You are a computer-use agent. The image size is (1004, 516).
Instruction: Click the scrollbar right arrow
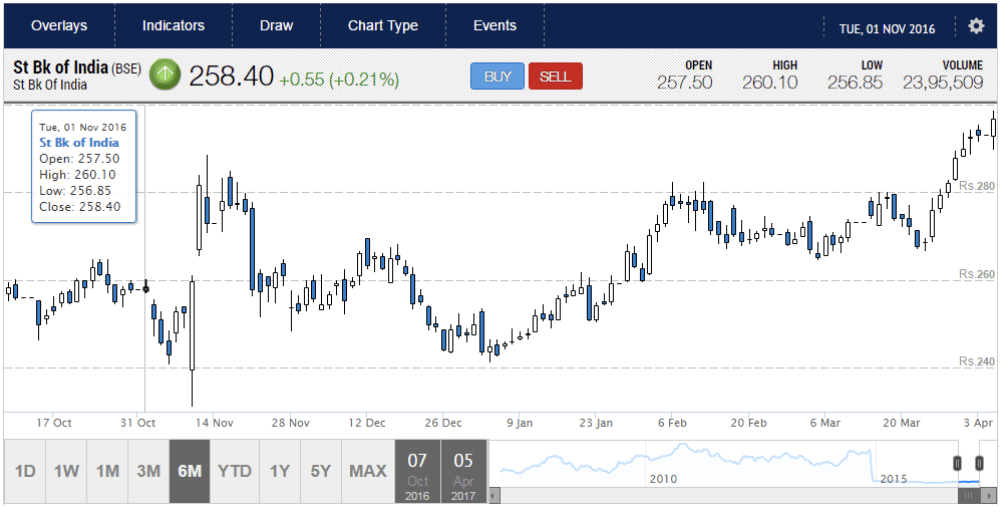[x=990, y=495]
